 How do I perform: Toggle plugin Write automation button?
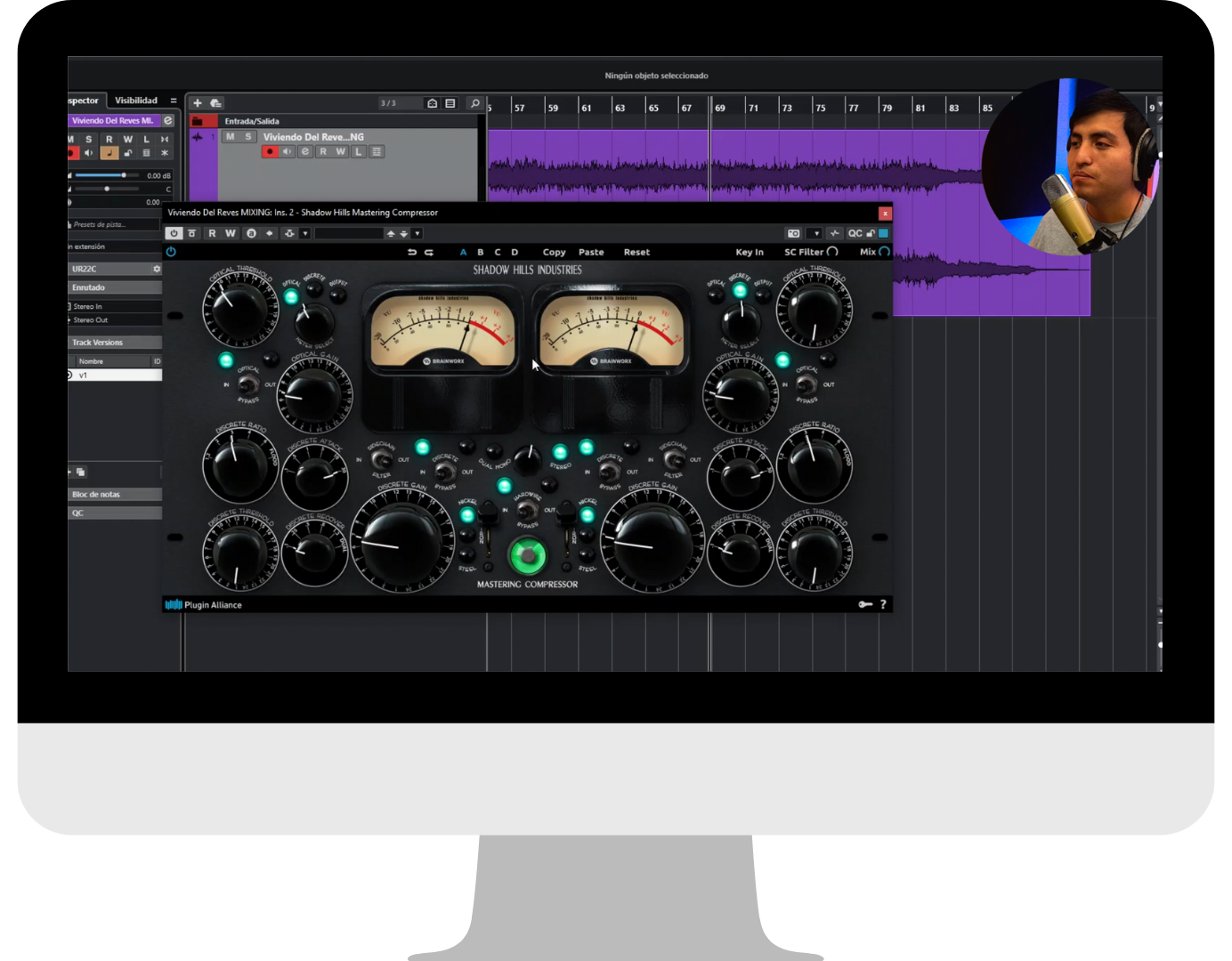231,233
